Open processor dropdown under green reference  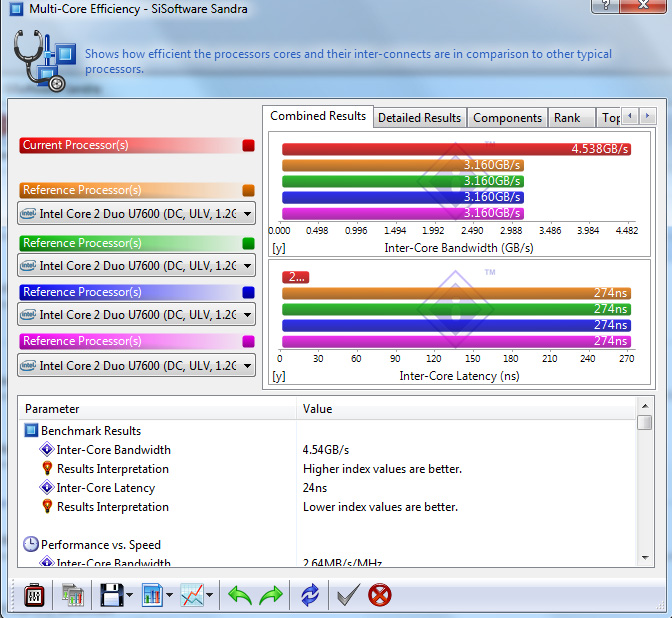click(x=136, y=266)
